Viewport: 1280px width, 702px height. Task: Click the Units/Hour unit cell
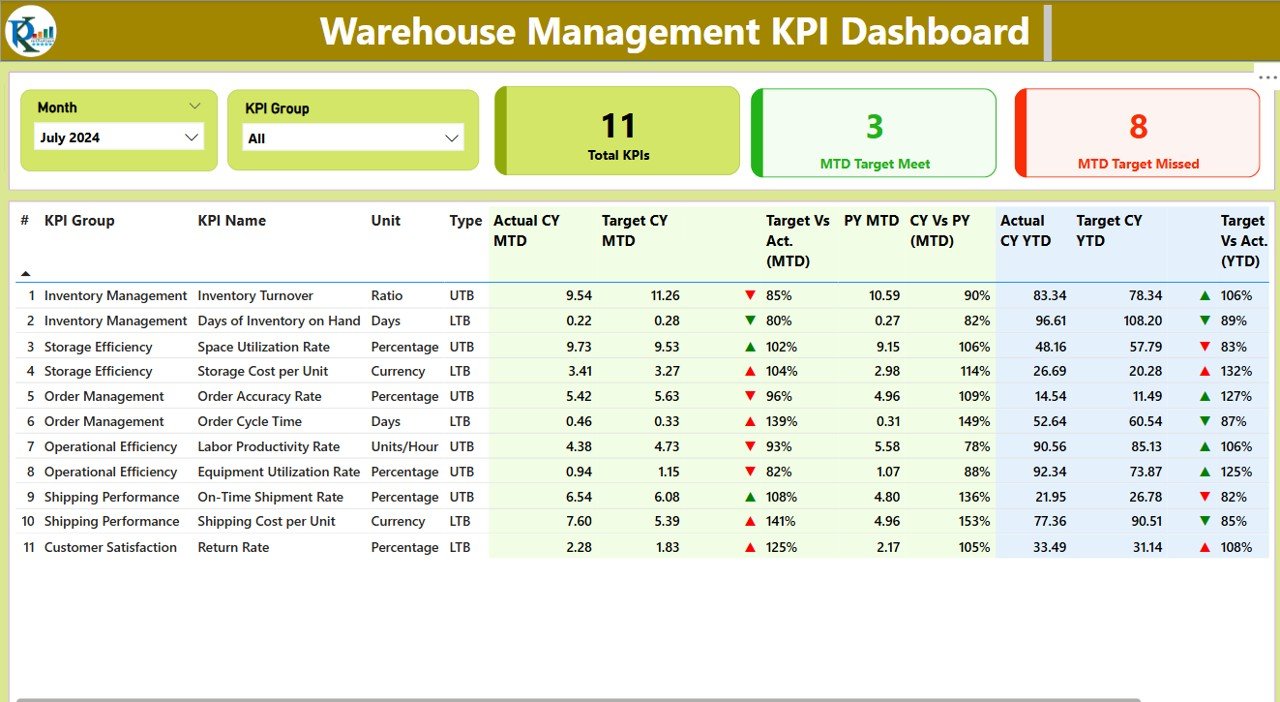pos(405,447)
